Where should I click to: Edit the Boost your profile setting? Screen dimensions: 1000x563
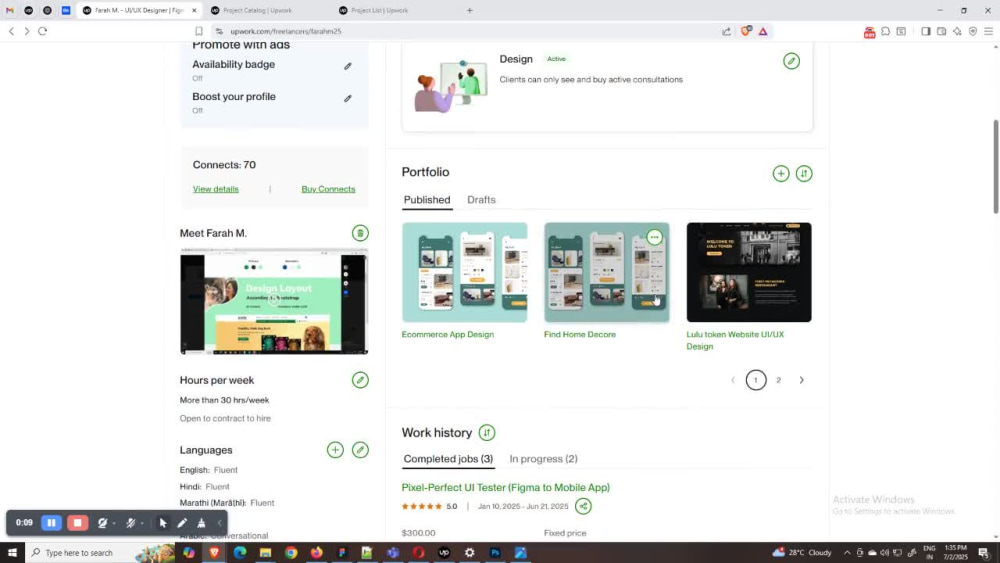pyautogui.click(x=348, y=99)
